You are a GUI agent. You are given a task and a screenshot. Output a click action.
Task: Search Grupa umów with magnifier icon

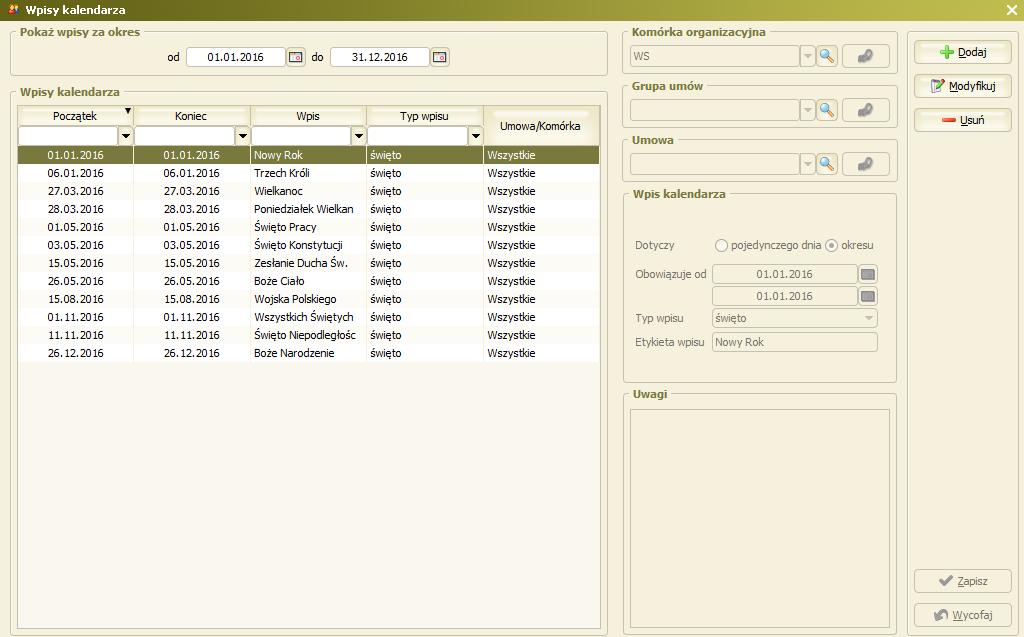pos(827,110)
